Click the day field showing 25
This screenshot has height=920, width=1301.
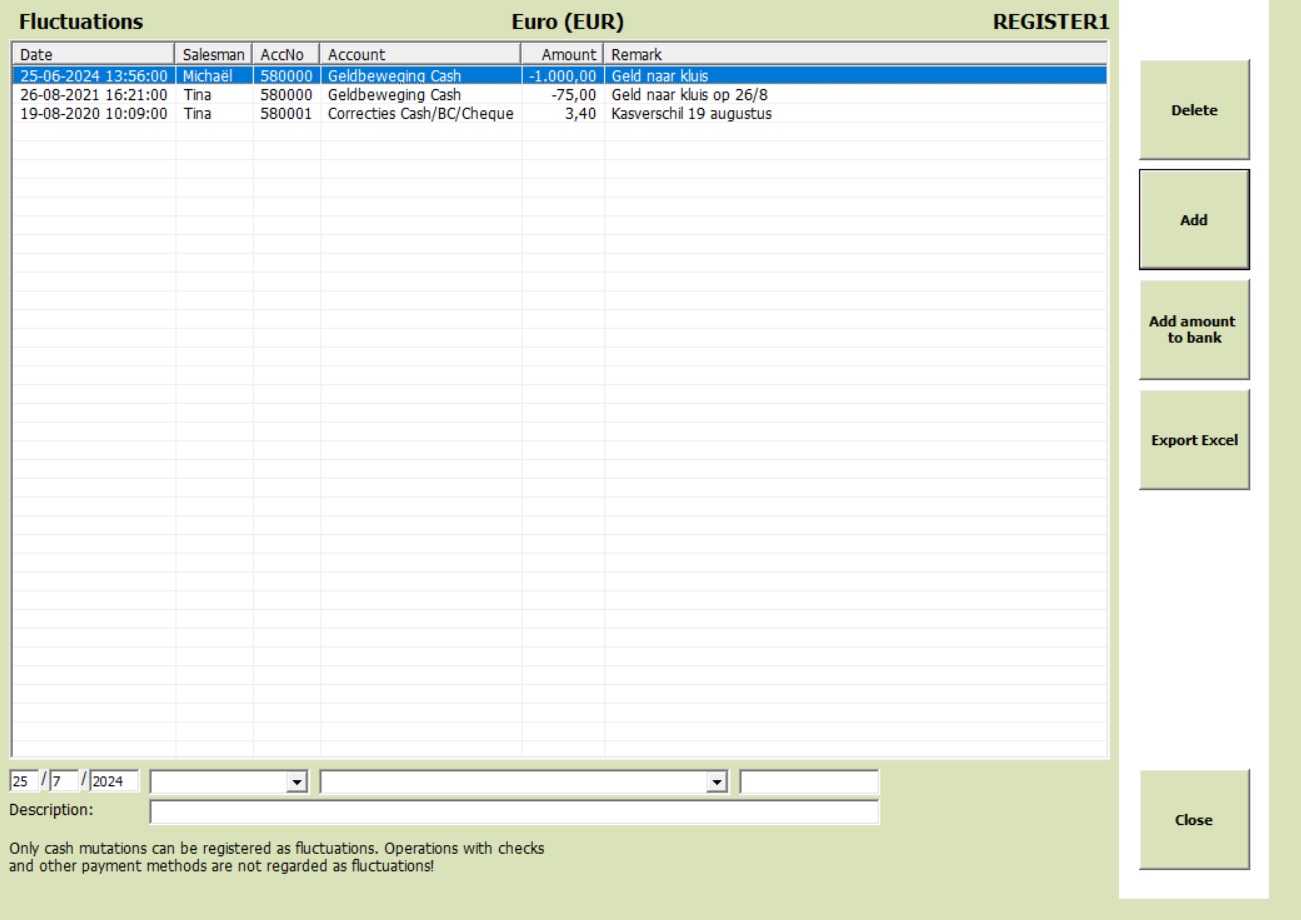tap(24, 781)
